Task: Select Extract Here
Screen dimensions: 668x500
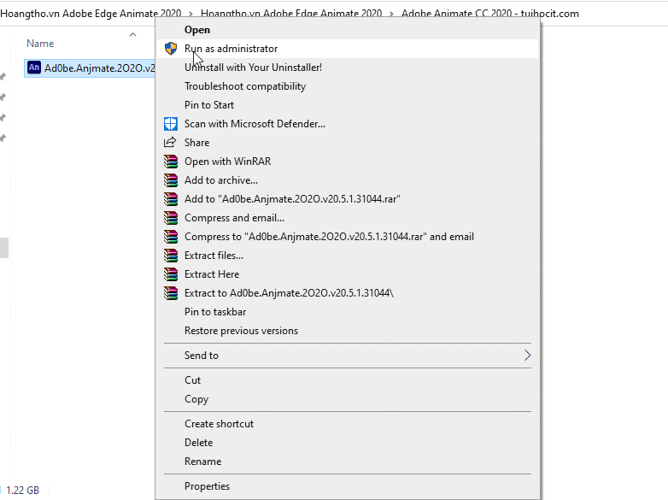Action: pyautogui.click(x=348, y=274)
